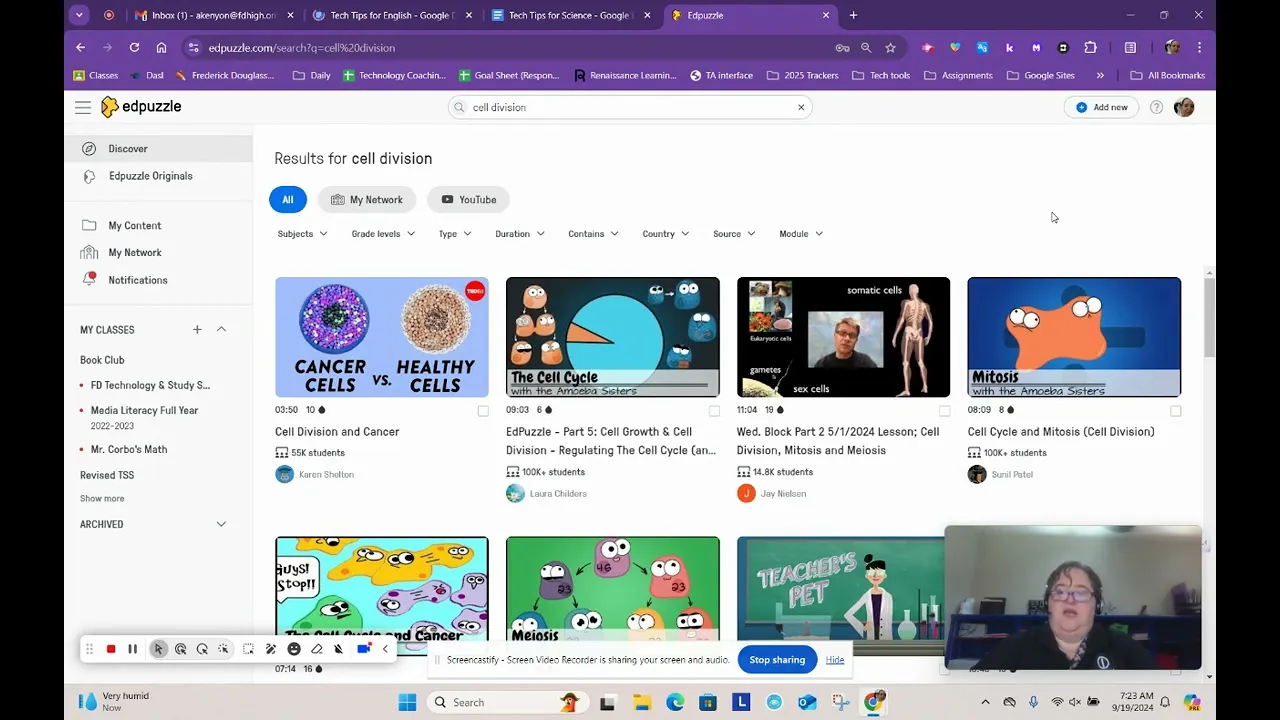1280x720 pixels.
Task: Open the Edpuzzle help question-mark icon
Action: [1156, 107]
